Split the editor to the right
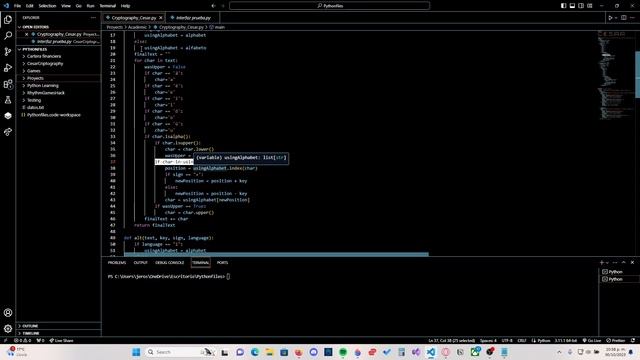Screen dimensions: 640x360 click(x=624, y=18)
